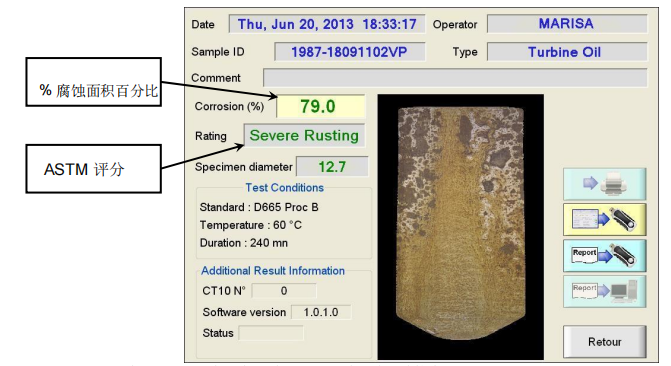The width and height of the screenshot is (671, 366).
Task: Export Report to USB drive
Action: coord(604,256)
